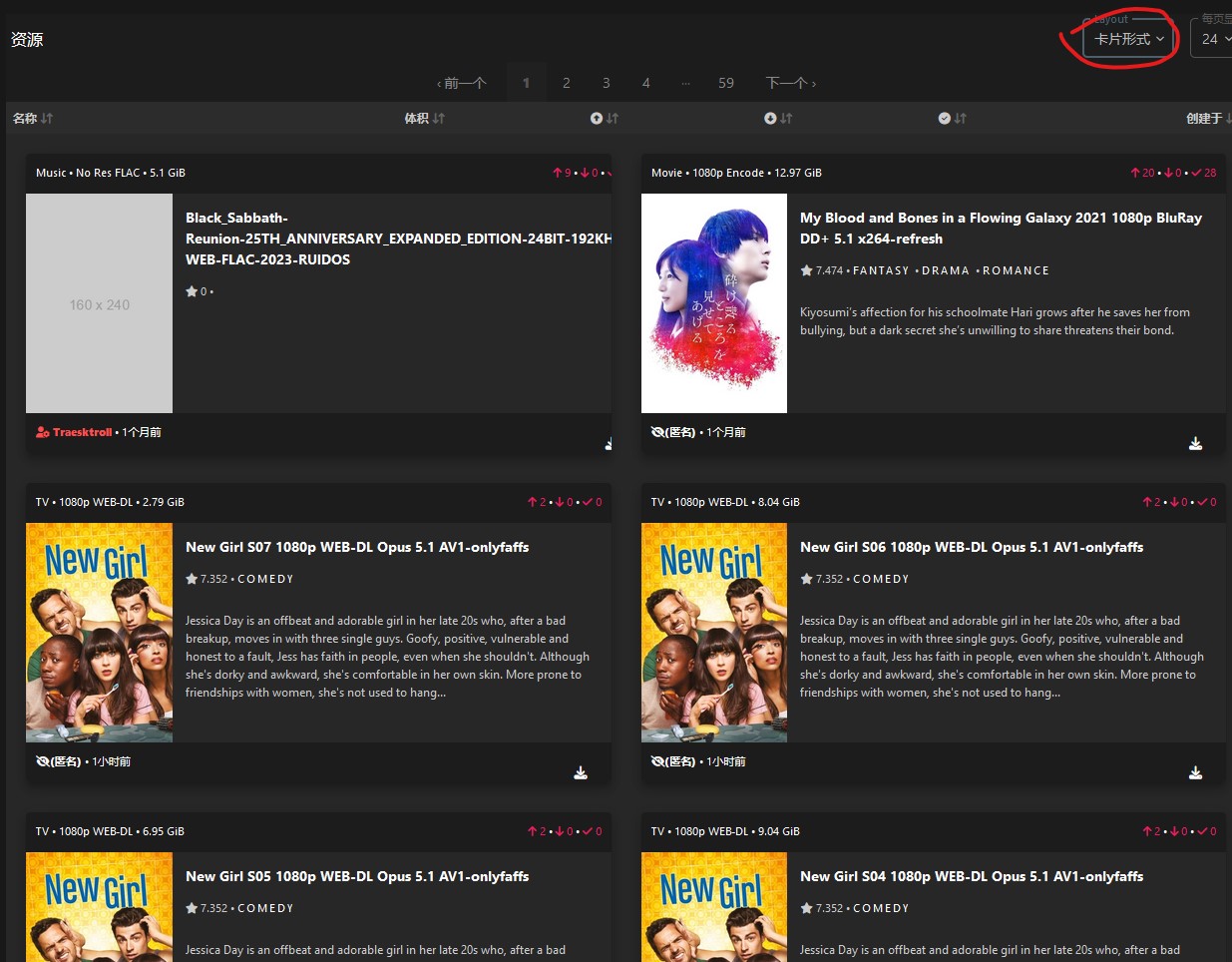
Task: Open uploader Traesktroll profile
Action: [x=83, y=432]
